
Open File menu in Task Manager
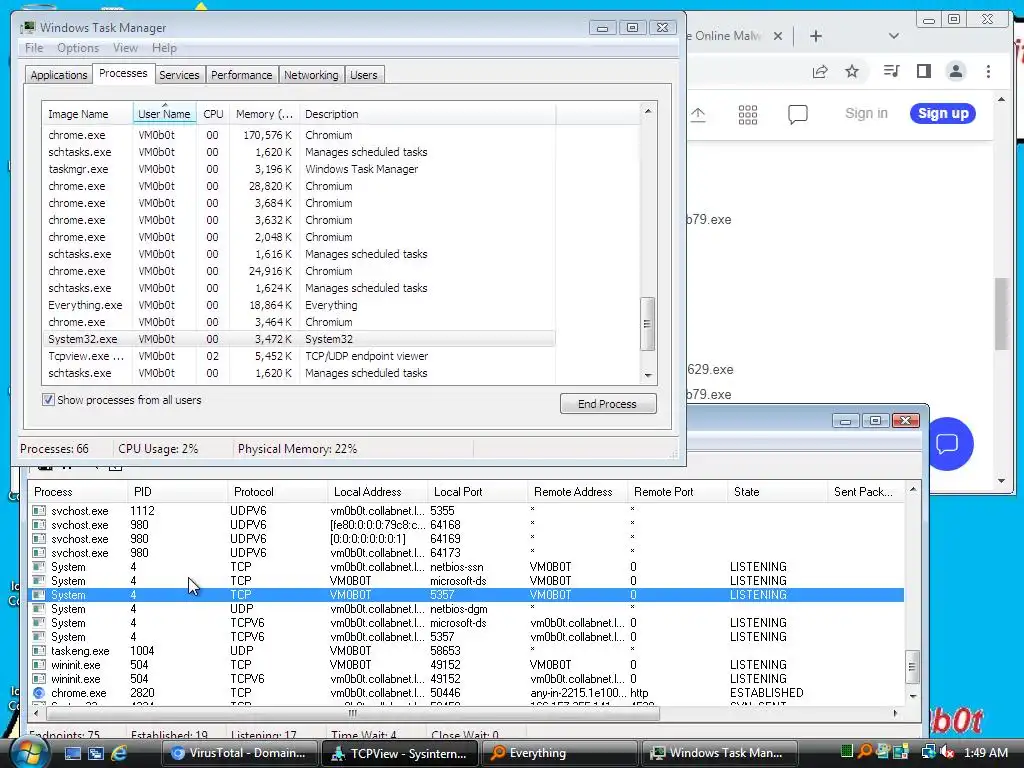pos(34,48)
